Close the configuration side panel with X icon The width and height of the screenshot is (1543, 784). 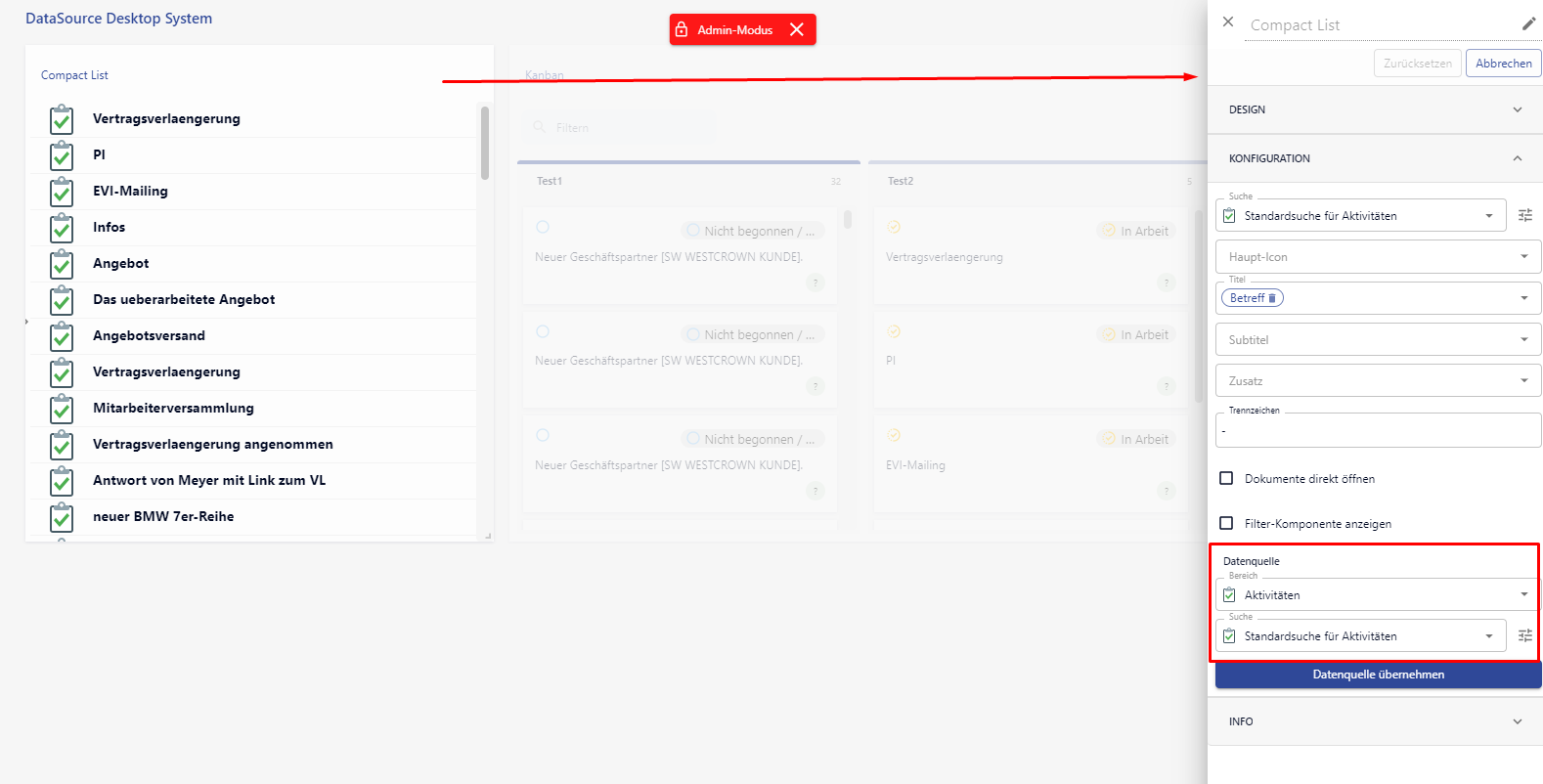coord(1228,22)
